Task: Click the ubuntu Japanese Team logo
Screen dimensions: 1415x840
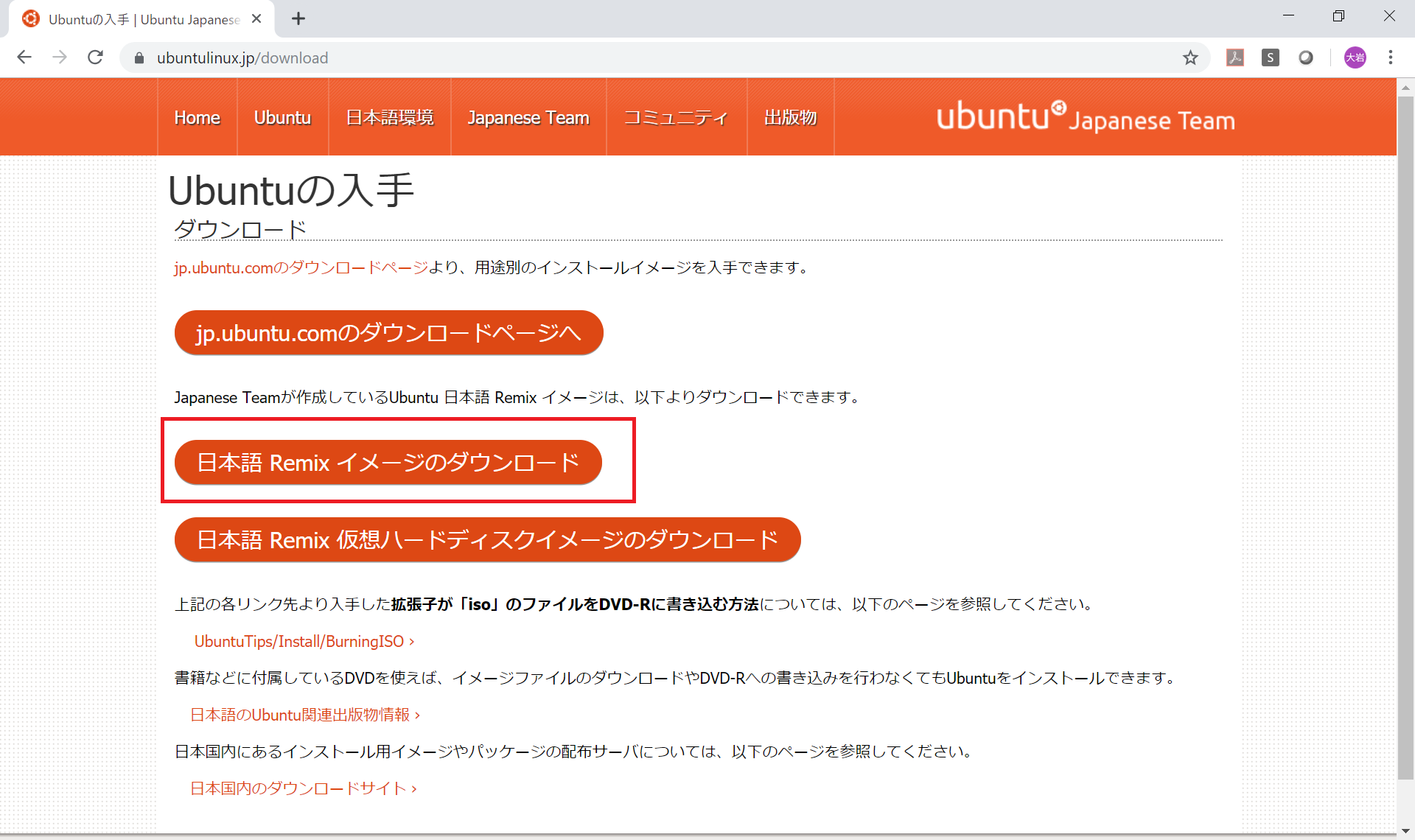Action: click(x=1086, y=117)
